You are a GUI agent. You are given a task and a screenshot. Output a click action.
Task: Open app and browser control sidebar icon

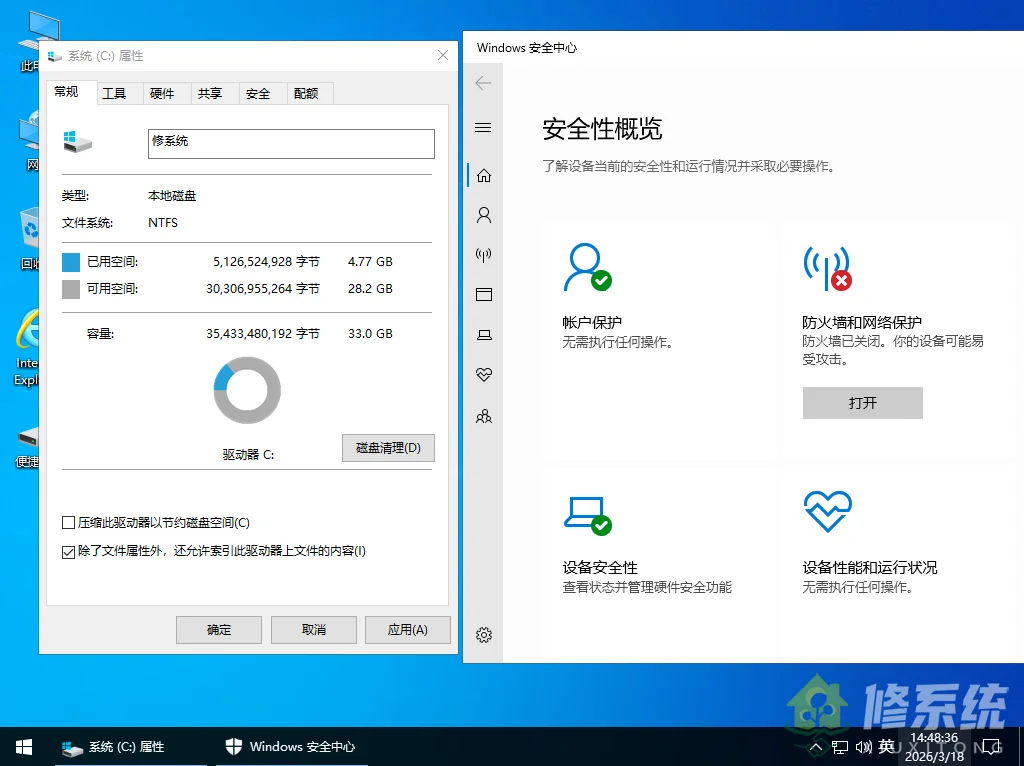[x=484, y=294]
